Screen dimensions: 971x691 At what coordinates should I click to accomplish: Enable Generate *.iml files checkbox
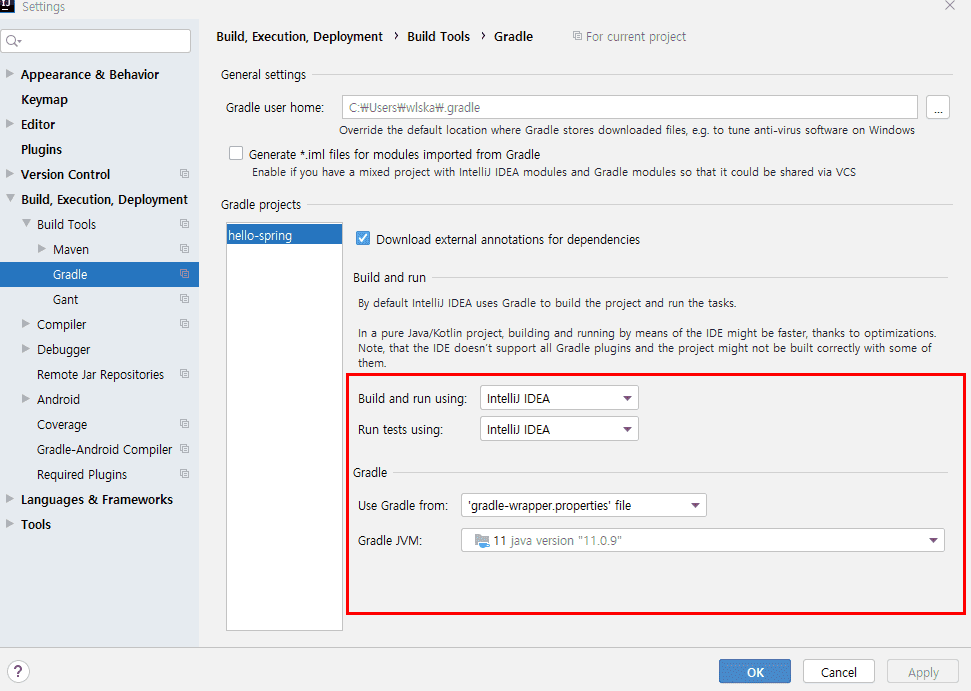coord(236,154)
